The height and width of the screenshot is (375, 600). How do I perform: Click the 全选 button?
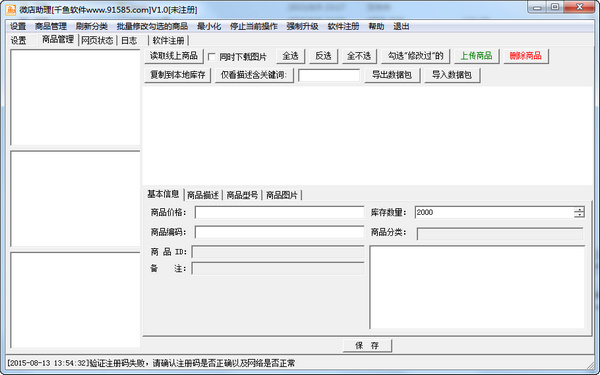point(290,56)
